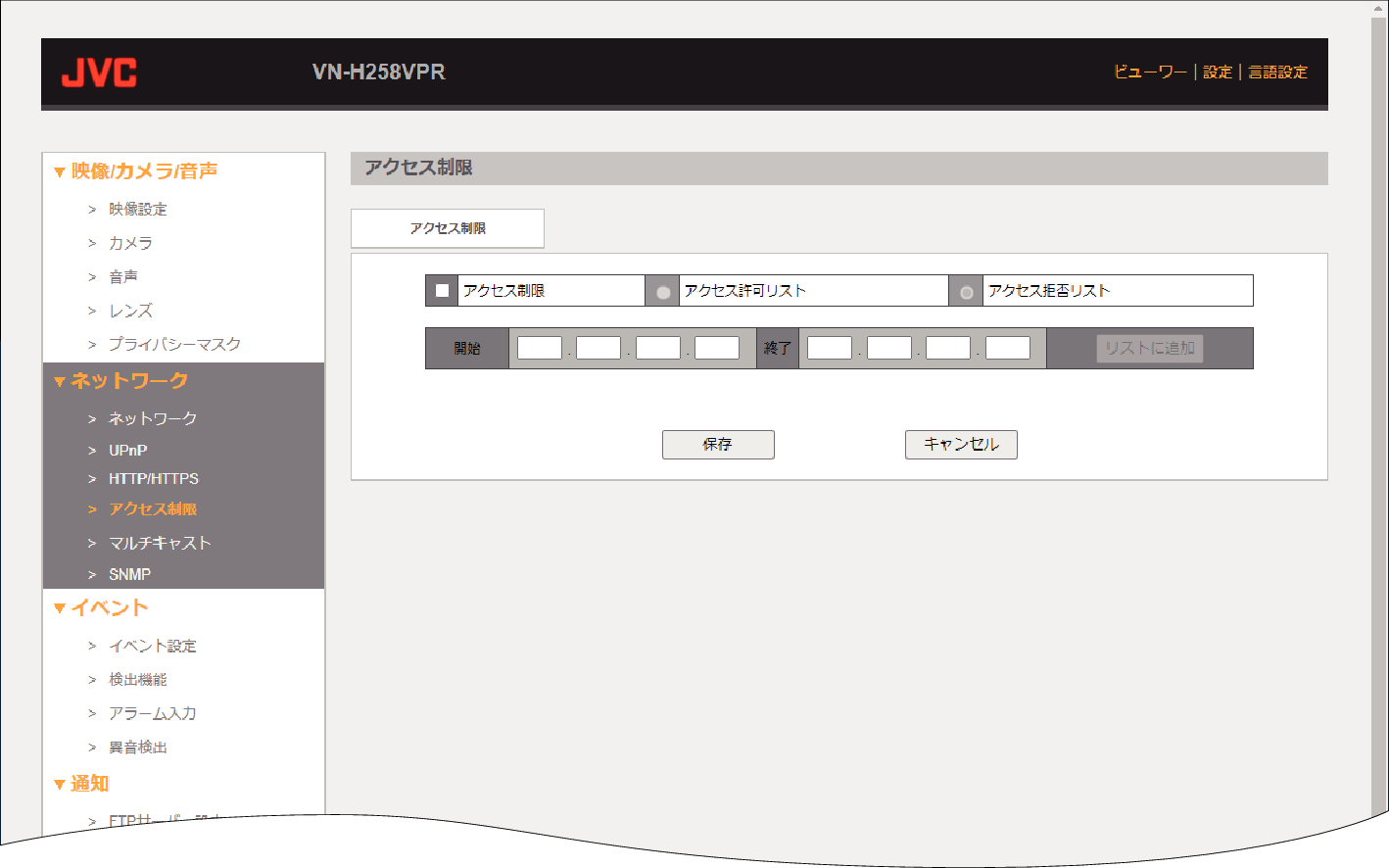Open the ビューワー link

coord(1150,72)
